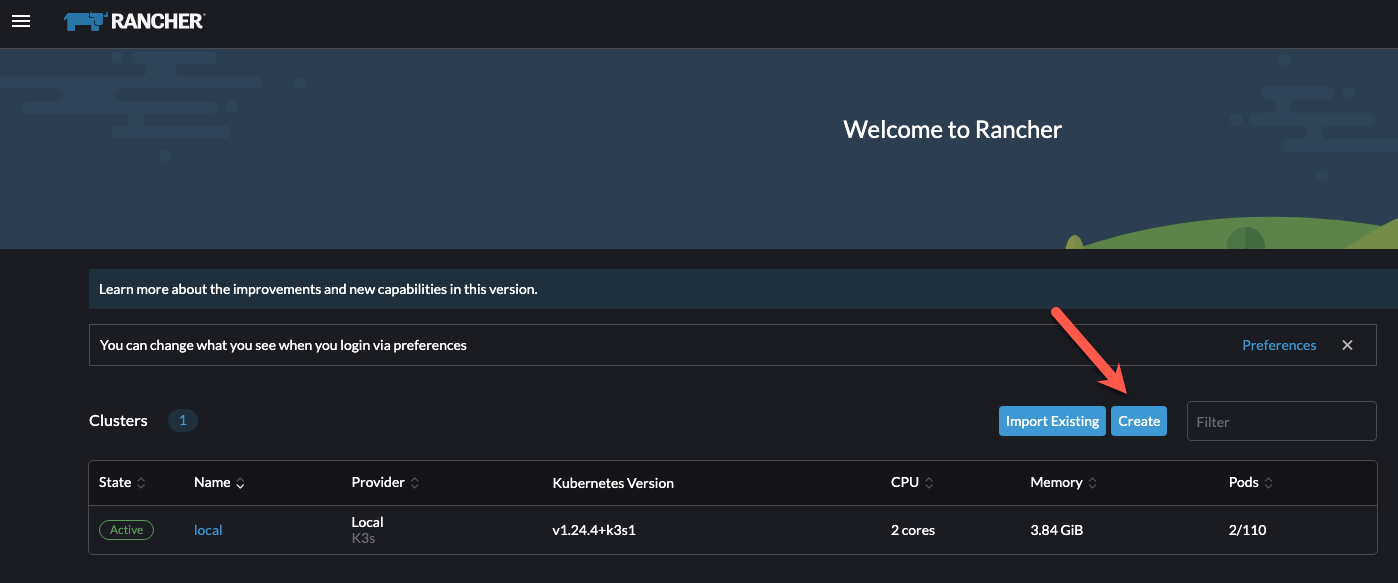1398x583 pixels.
Task: Click the Active state badge for local cluster
Action: (126, 530)
